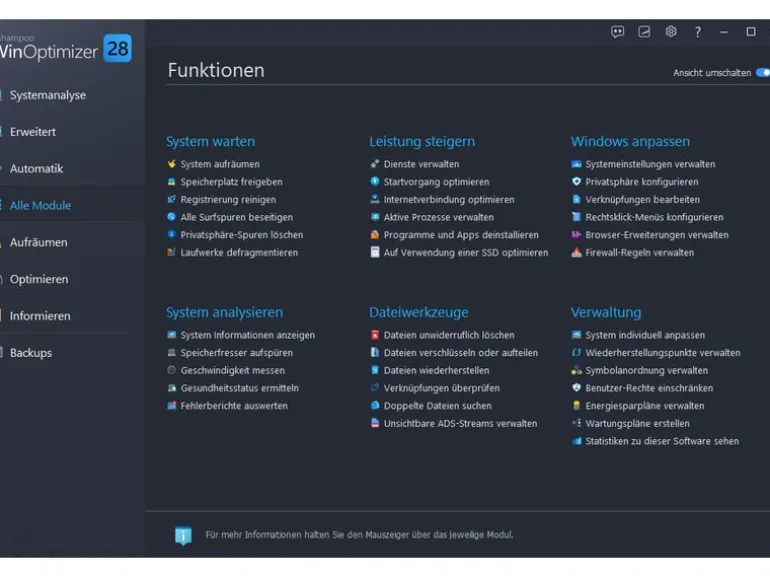Open Benutzer-Rechte einschränken module

pyautogui.click(x=649, y=388)
